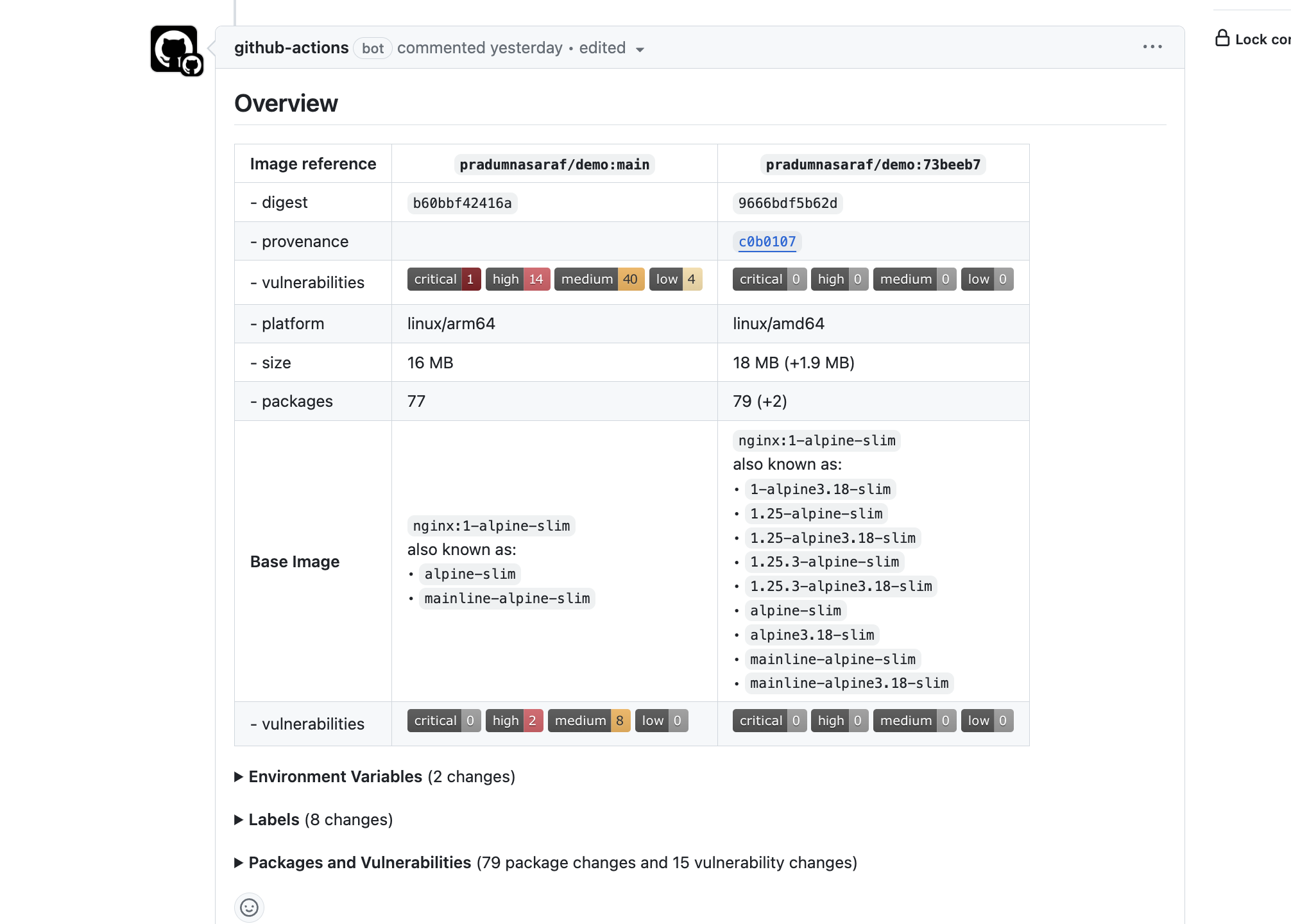Open the comment options kebab menu
Image resolution: width=1291 pixels, height=924 pixels.
[1152, 47]
